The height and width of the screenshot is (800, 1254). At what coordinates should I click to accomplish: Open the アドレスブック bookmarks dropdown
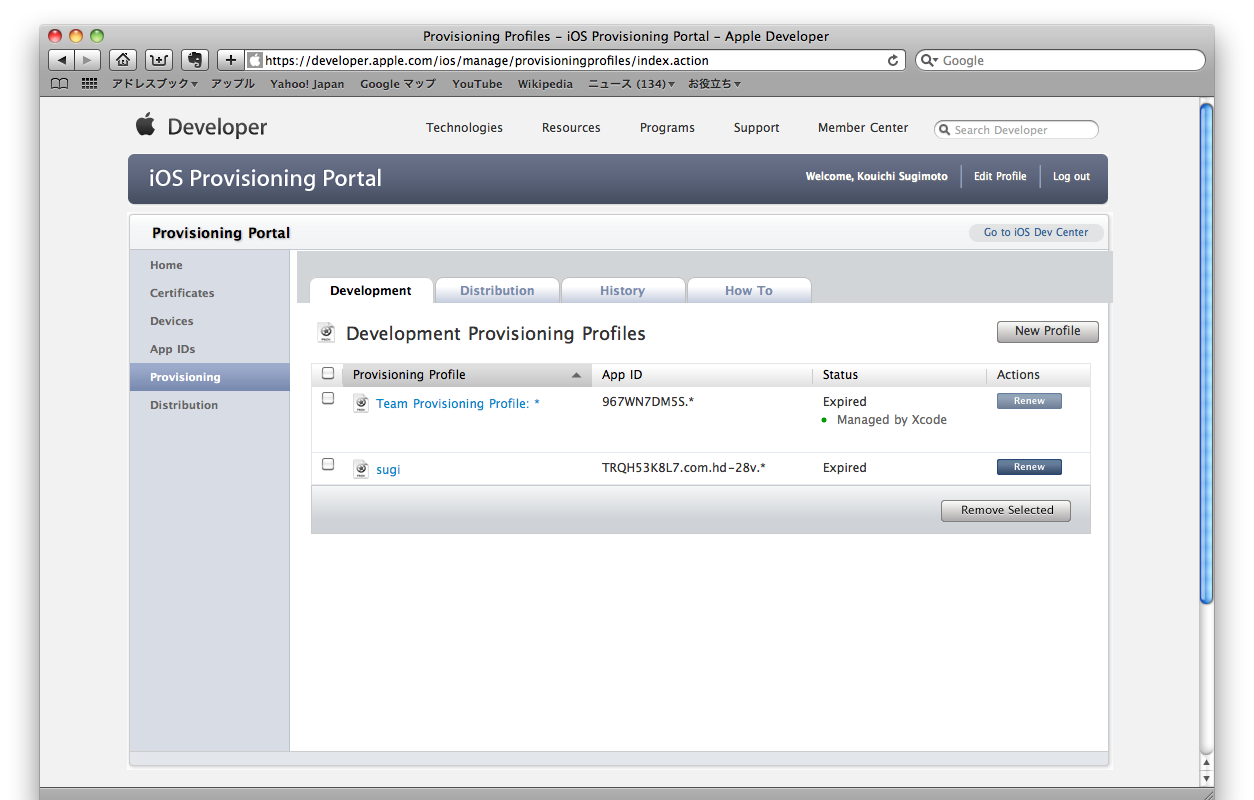[x=154, y=84]
